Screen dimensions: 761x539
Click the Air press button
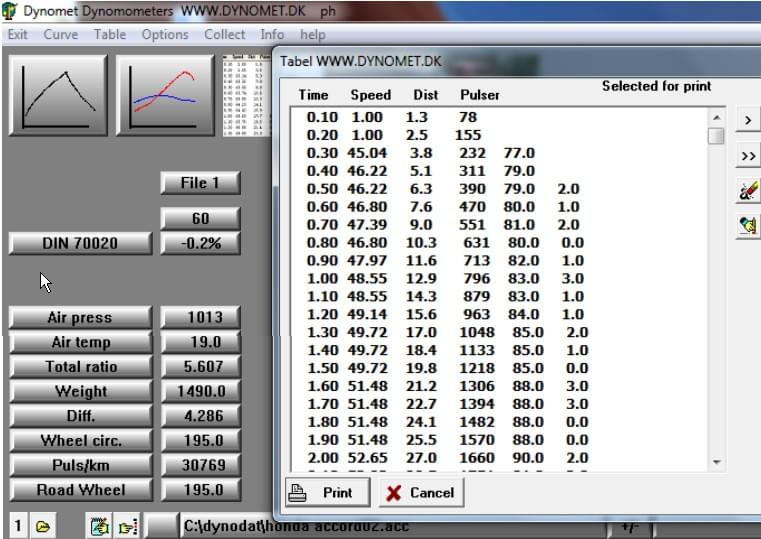(80, 317)
